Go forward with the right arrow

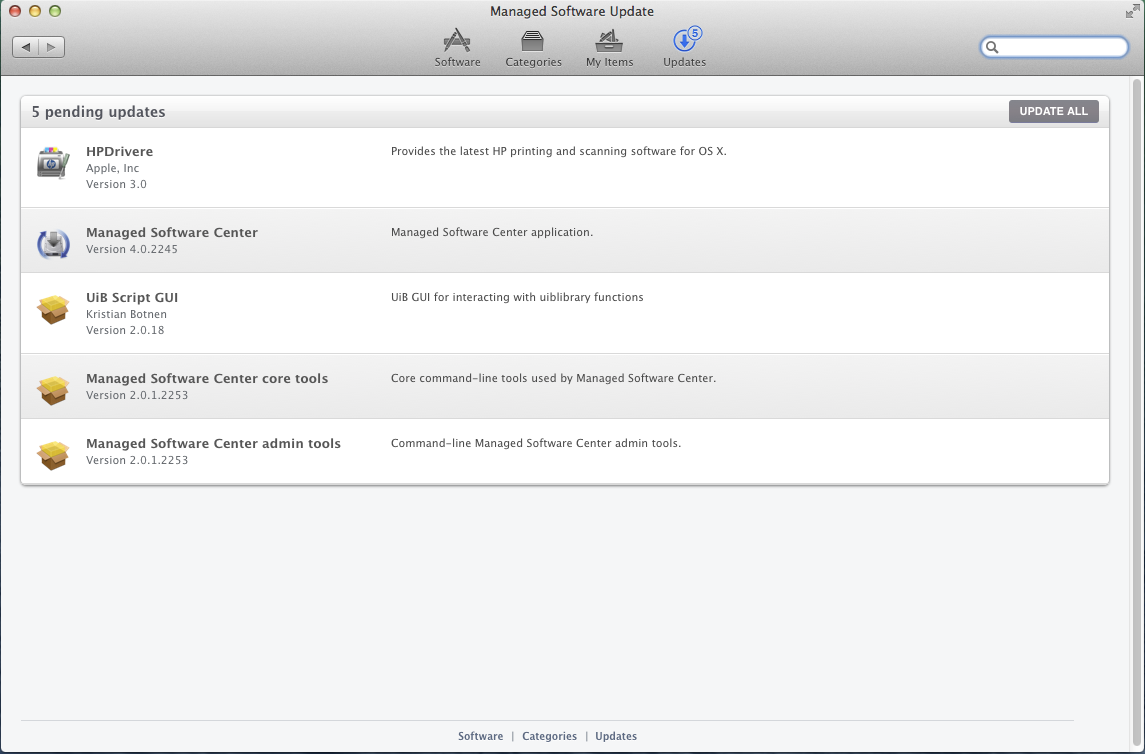[x=52, y=47]
